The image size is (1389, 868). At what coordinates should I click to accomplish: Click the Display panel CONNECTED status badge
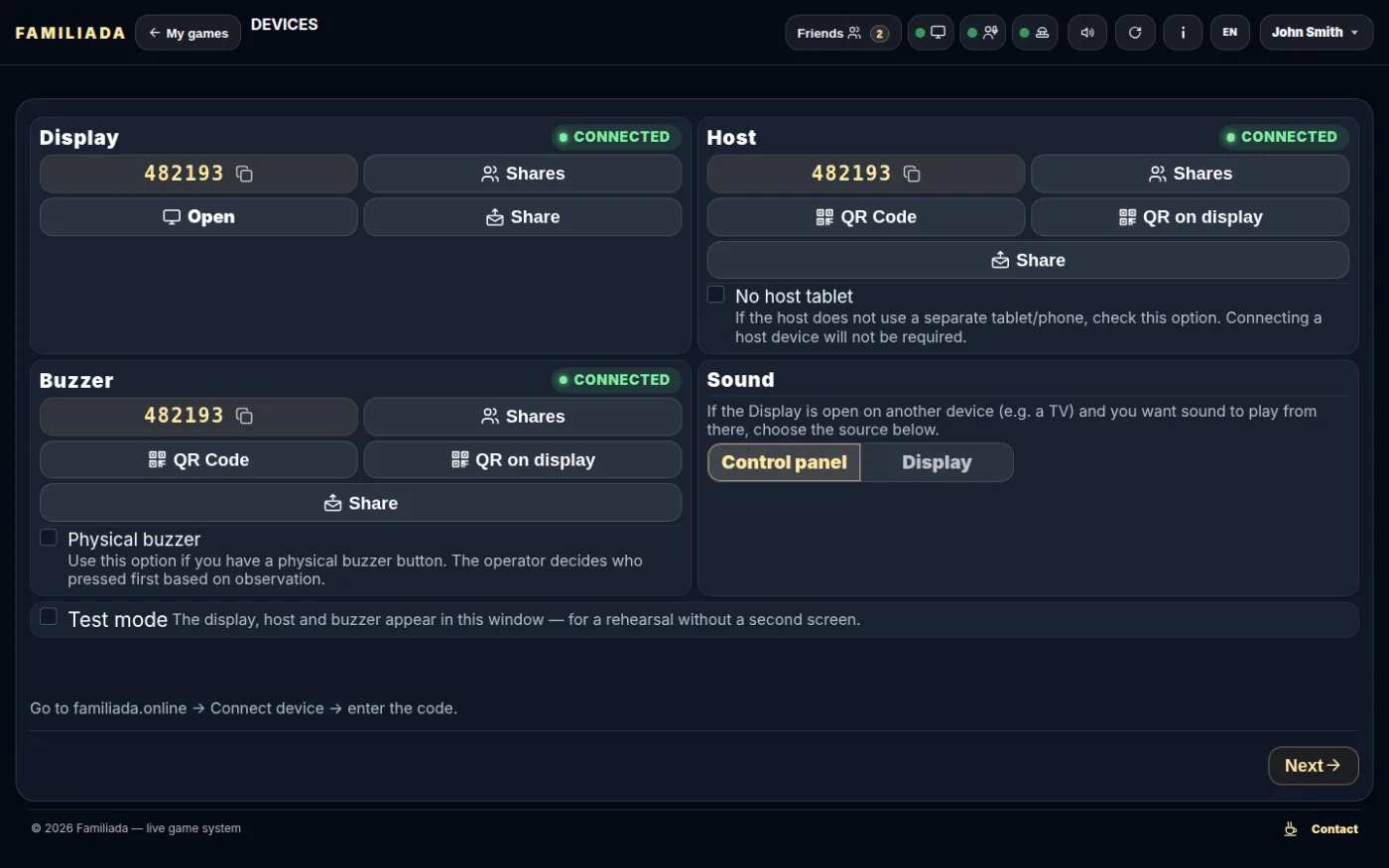[x=615, y=137]
